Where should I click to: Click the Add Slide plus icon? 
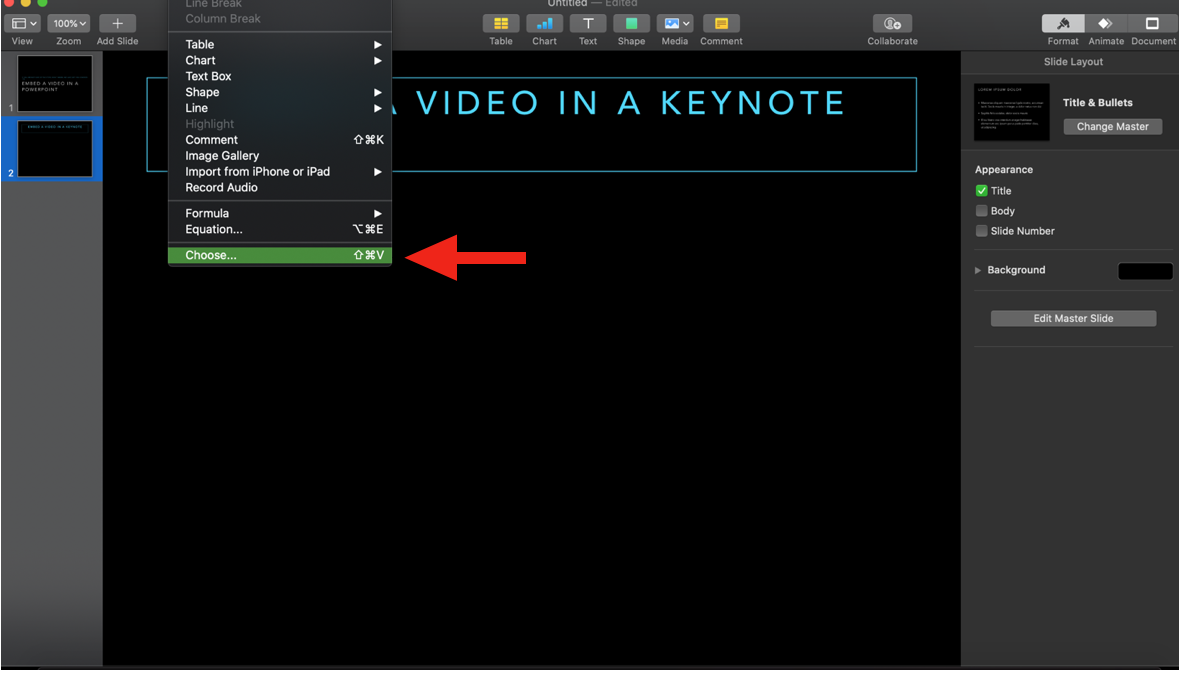coord(118,24)
